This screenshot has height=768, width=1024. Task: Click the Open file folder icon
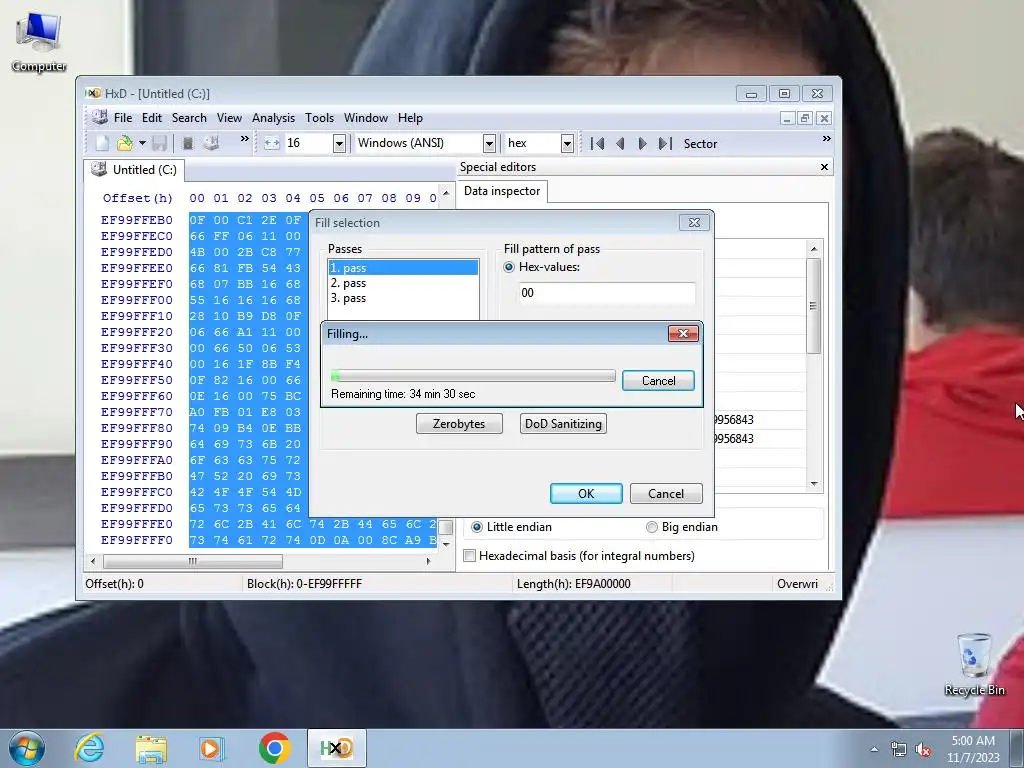pos(124,143)
